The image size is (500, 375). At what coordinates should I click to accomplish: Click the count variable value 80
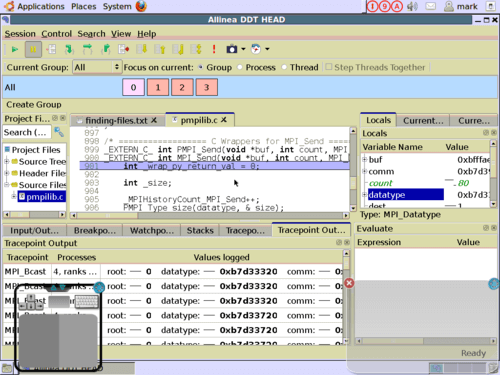coord(463,183)
